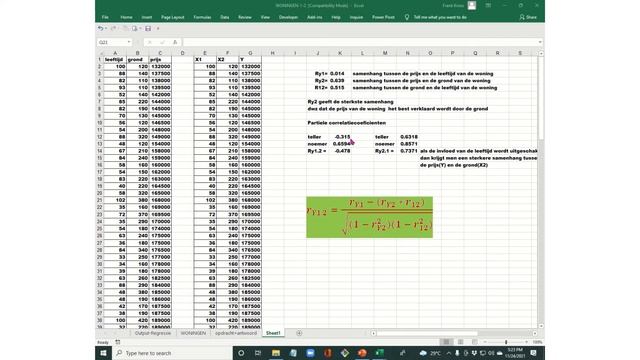Image resolution: width=640 pixels, height=360 pixels.
Task: Click the PowerPoint icon on the taskbar
Action: (362, 353)
